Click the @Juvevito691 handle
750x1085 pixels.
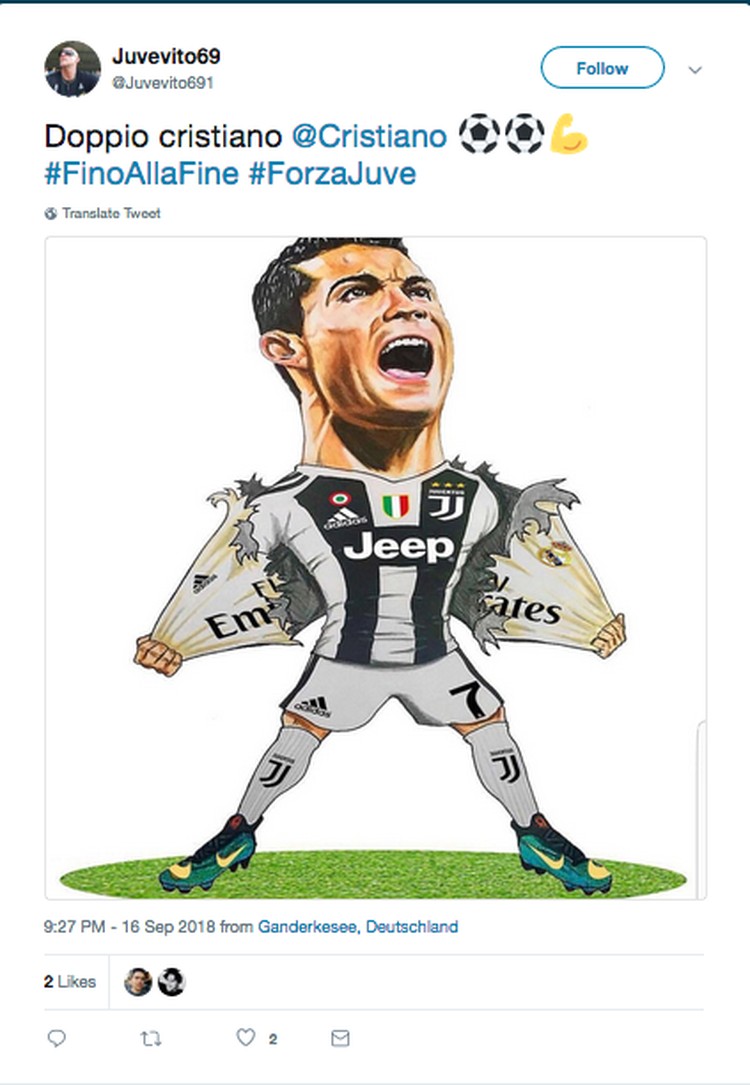(163, 83)
